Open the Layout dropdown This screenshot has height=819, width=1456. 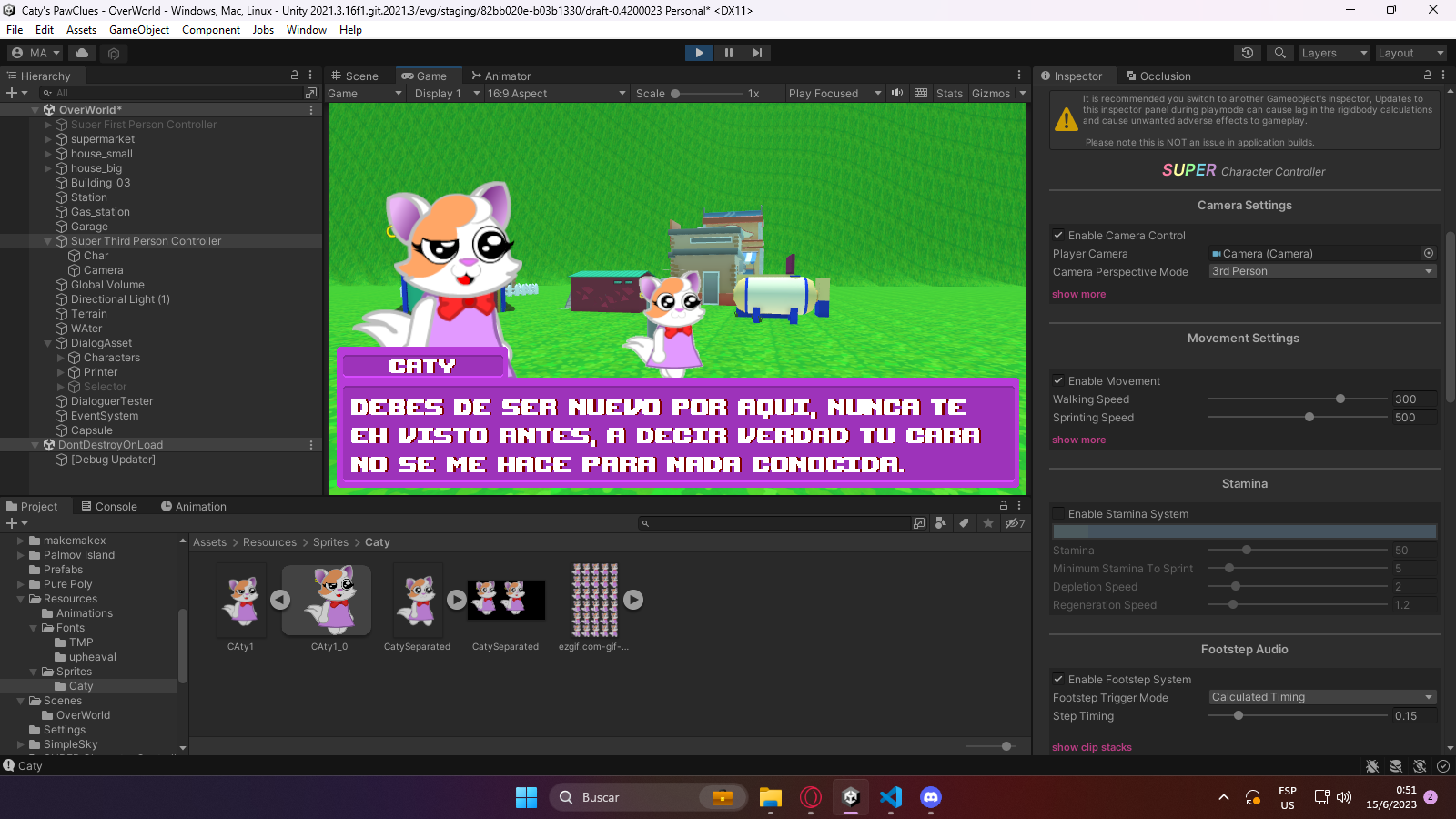[1410, 53]
